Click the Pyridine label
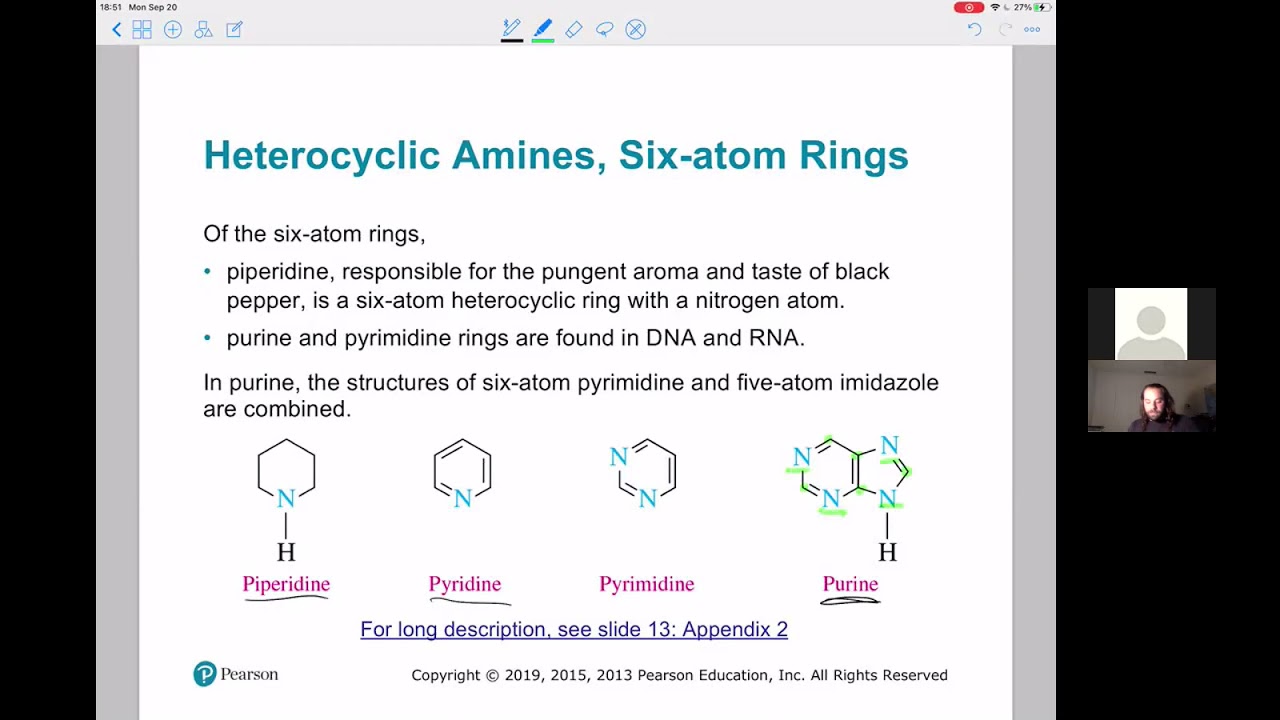The height and width of the screenshot is (720, 1280). point(465,584)
